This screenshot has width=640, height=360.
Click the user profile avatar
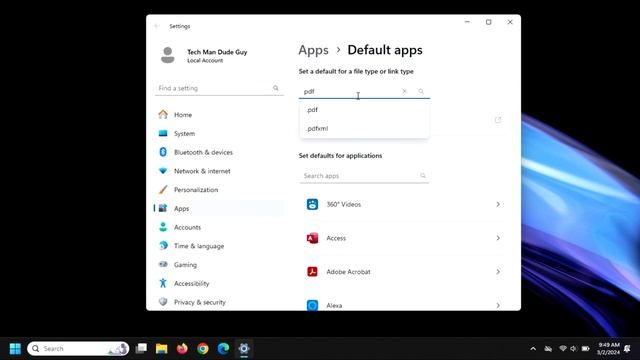[x=168, y=55]
